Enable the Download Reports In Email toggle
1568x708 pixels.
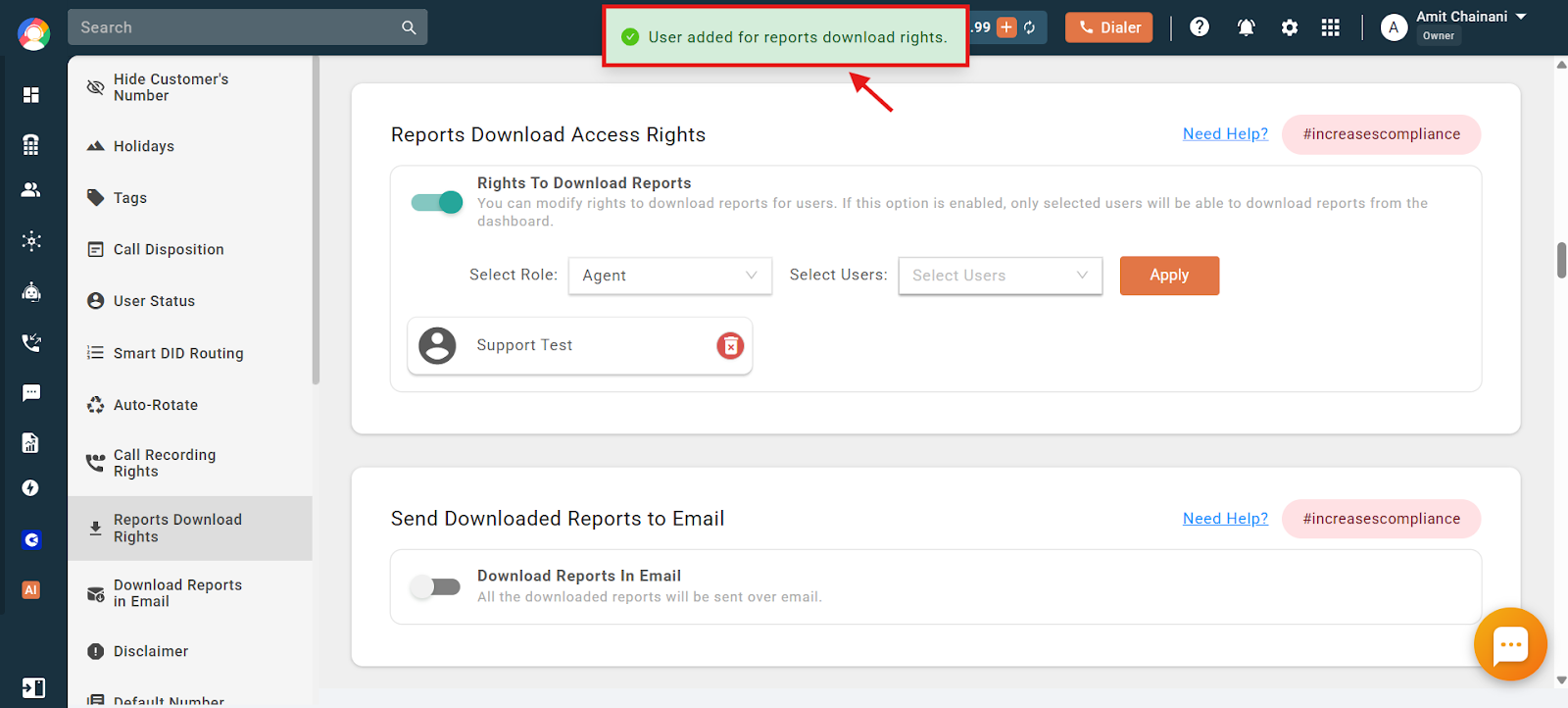click(x=435, y=586)
